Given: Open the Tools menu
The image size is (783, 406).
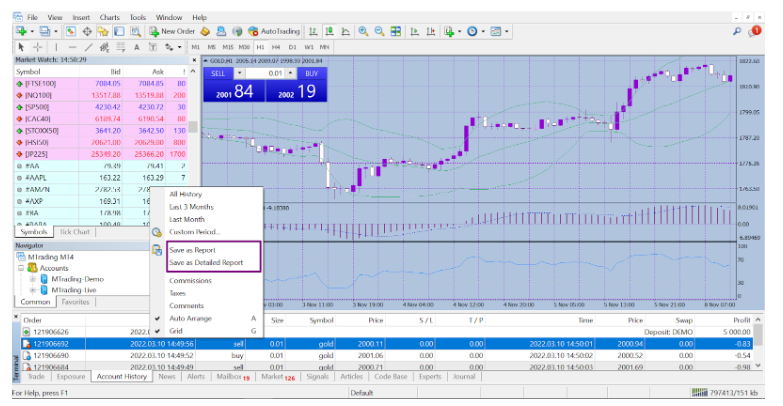Looking at the screenshot, I should click(x=137, y=17).
